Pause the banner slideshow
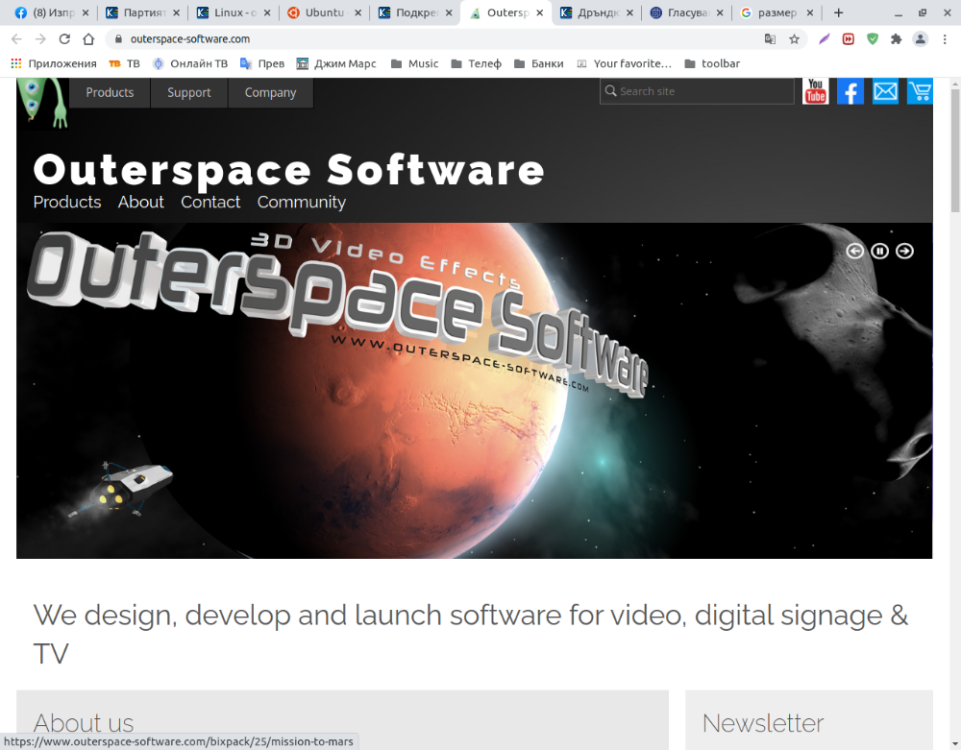961x750 pixels. pyautogui.click(x=879, y=251)
